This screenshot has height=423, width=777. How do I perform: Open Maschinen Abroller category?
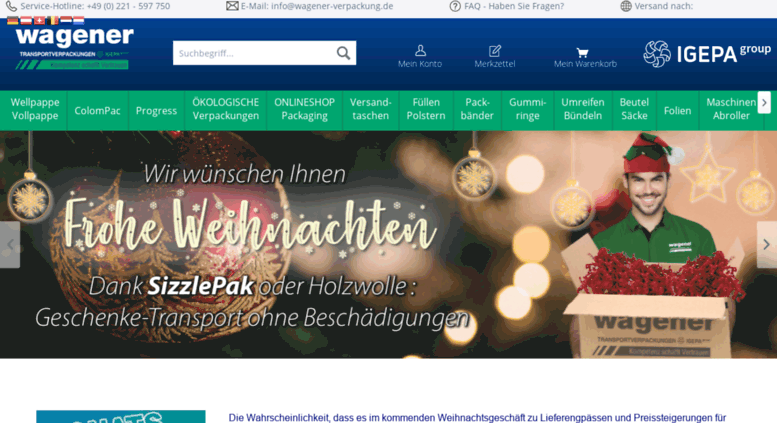coord(731,109)
